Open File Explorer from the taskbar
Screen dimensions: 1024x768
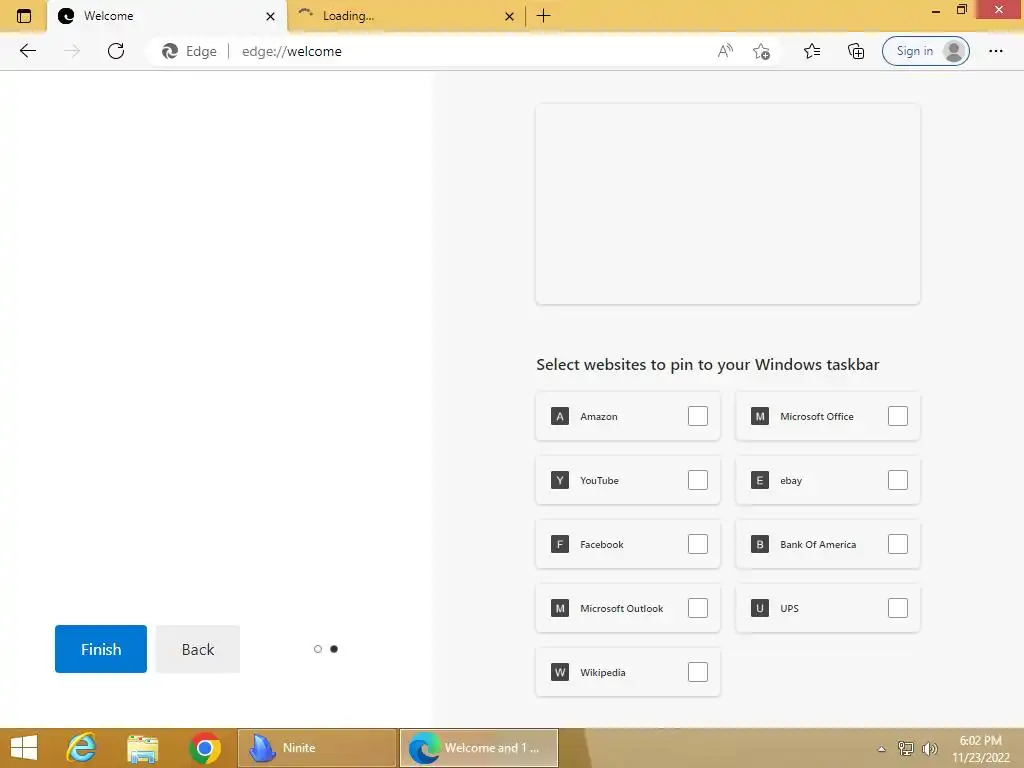point(142,748)
